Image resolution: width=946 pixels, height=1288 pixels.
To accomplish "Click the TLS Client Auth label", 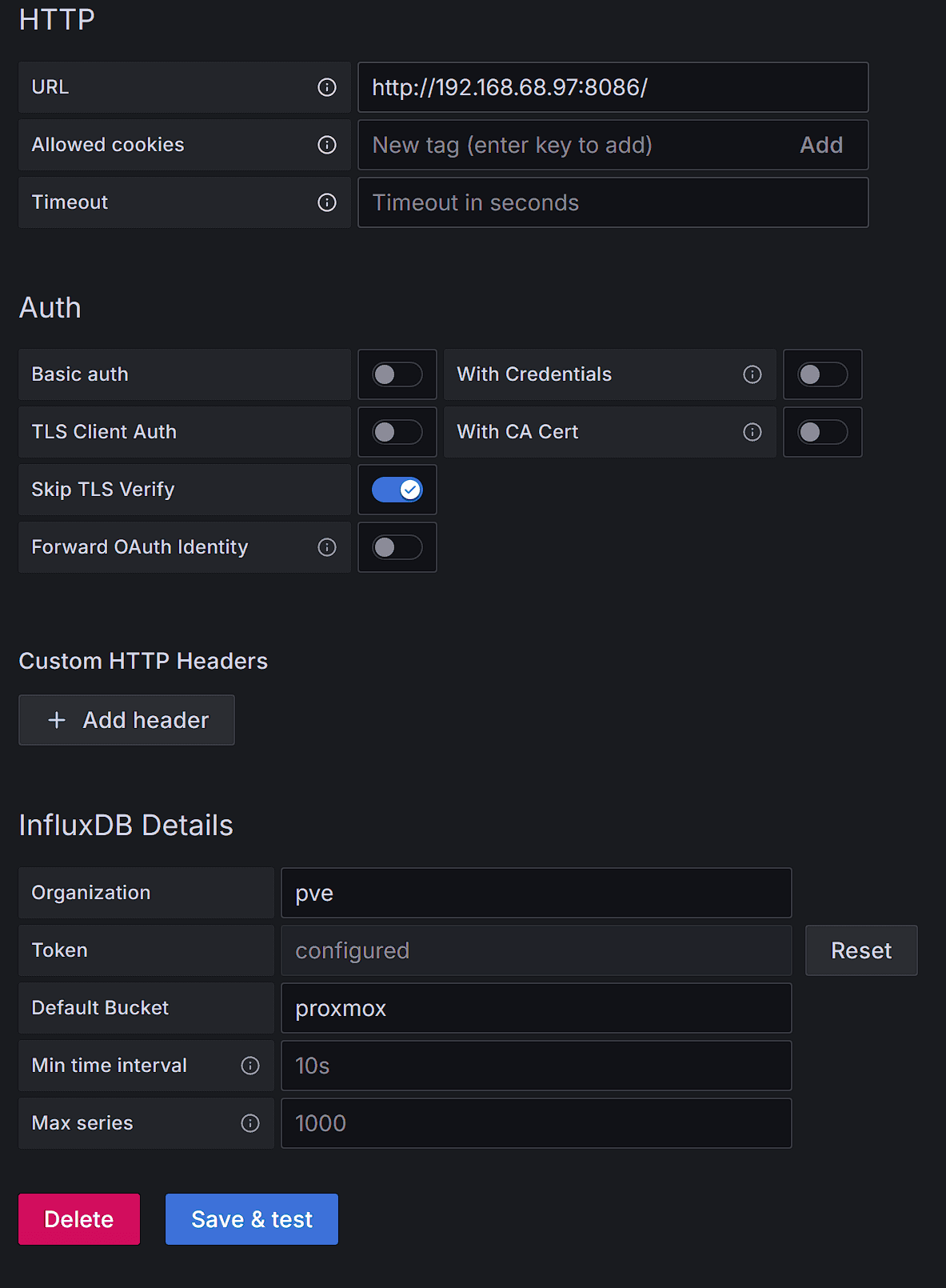I will click(104, 432).
